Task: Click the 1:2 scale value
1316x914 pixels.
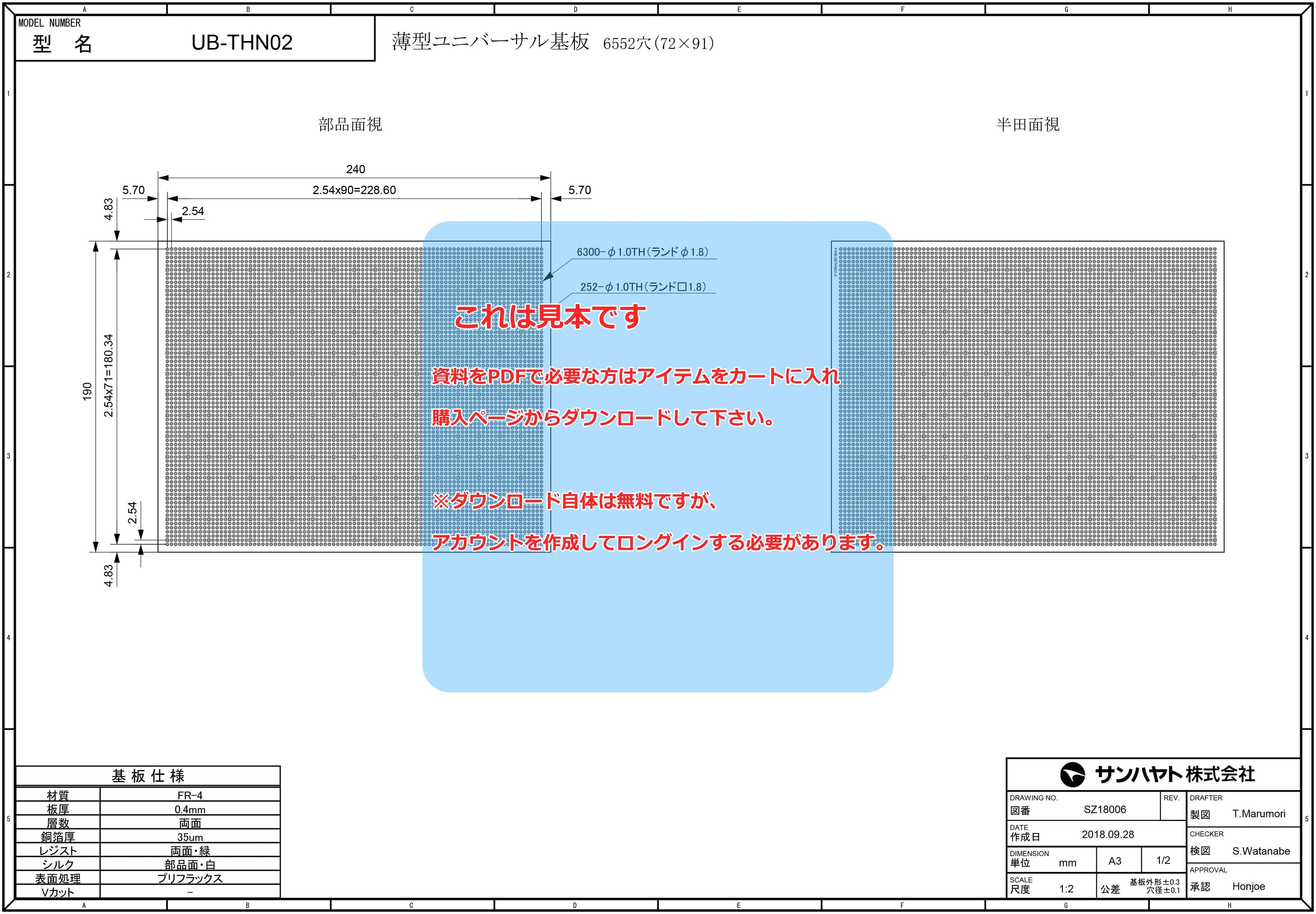Action: point(1066,889)
